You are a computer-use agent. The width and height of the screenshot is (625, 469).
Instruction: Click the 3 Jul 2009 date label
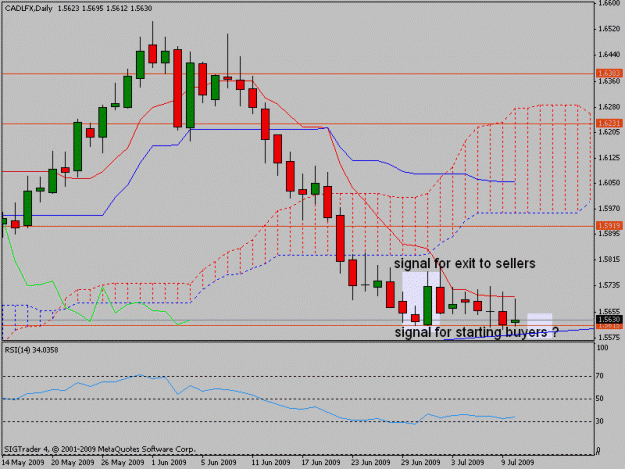pyautogui.click(x=468, y=462)
